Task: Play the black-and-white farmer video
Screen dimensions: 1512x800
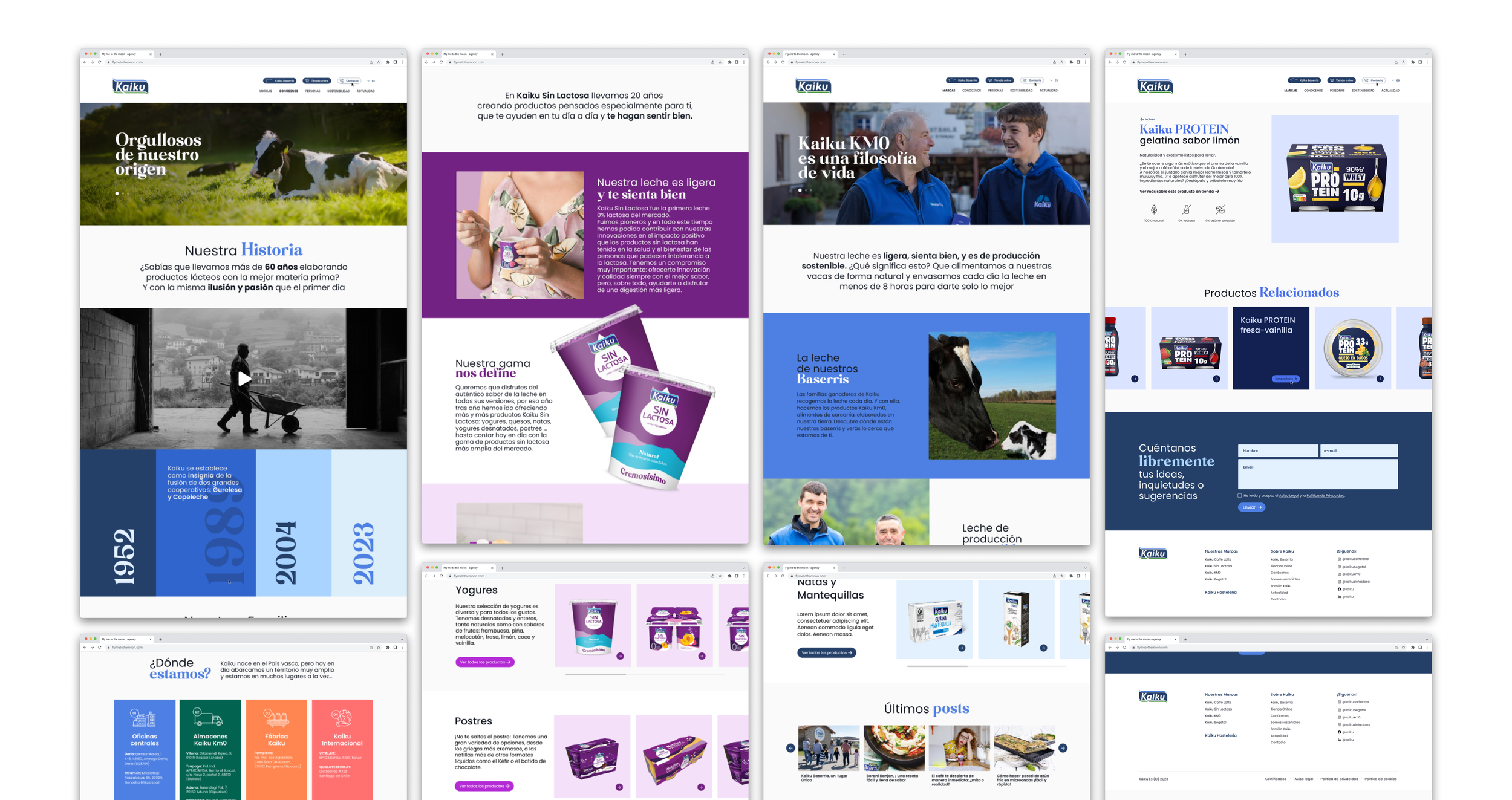Action: coord(244,379)
